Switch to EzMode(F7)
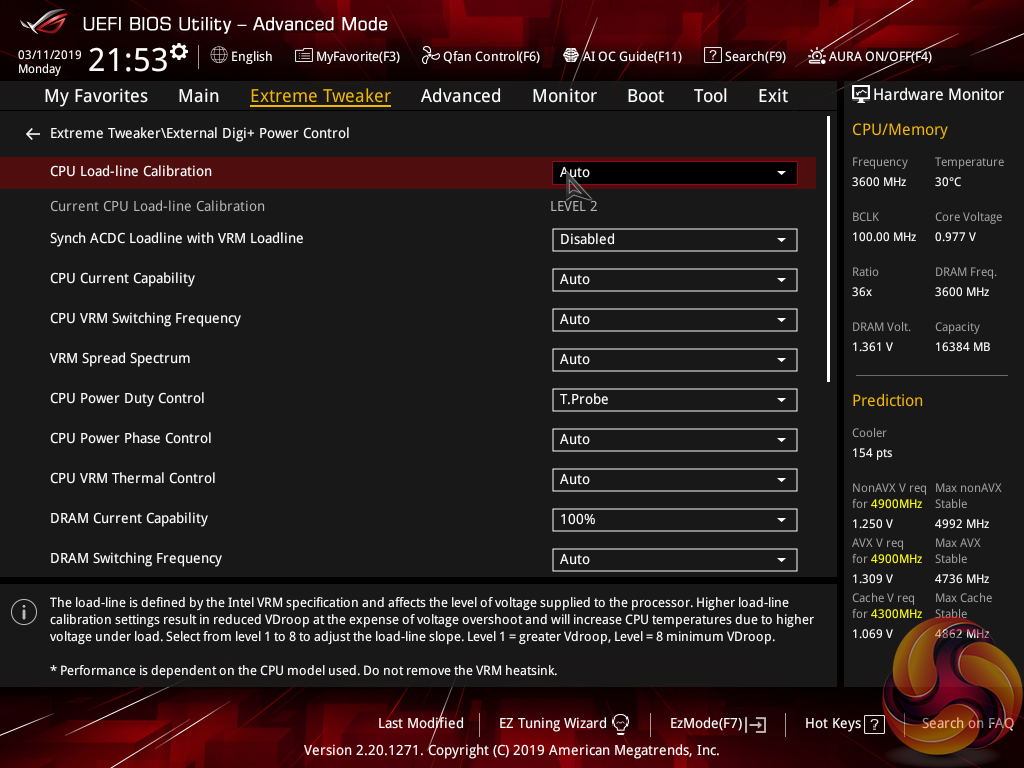1024x768 pixels. pos(717,723)
